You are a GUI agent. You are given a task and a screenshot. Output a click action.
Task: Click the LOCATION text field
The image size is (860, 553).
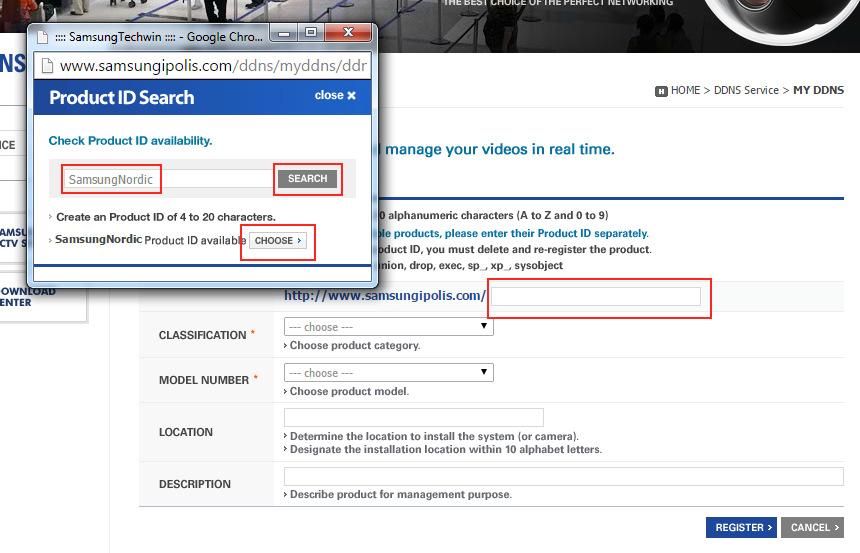click(414, 417)
